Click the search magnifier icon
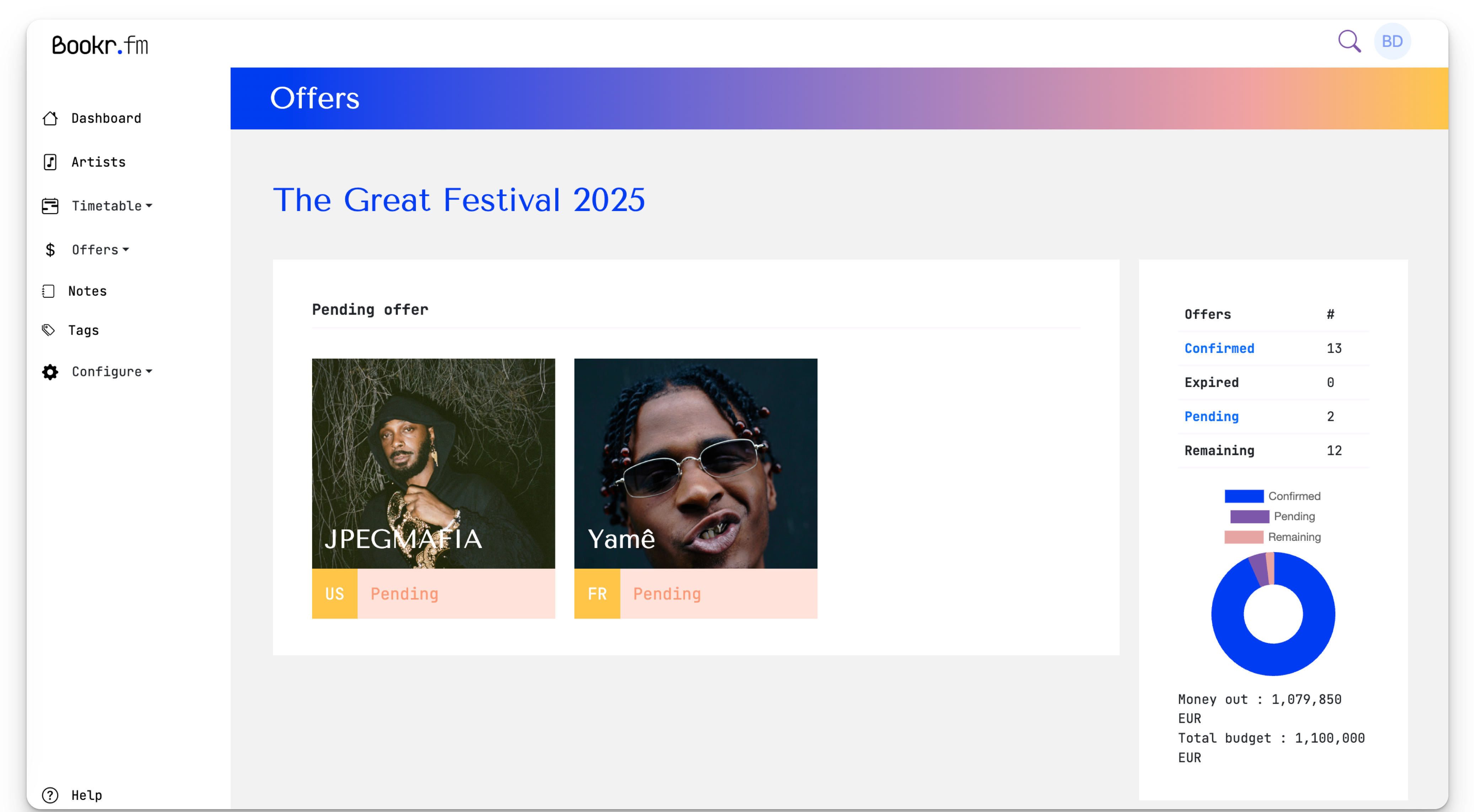 click(1349, 41)
